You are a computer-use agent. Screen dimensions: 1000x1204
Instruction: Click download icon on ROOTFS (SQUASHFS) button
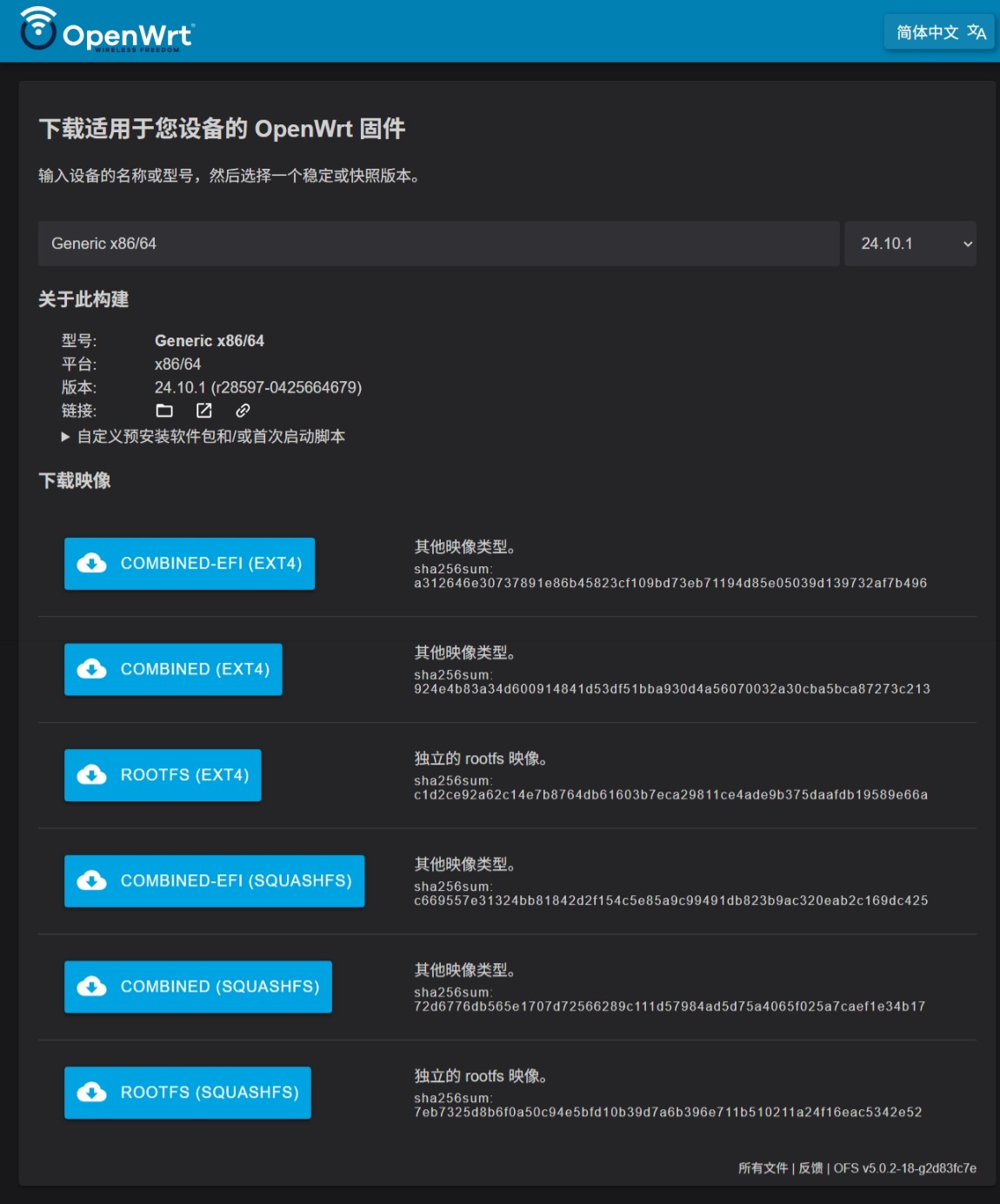(x=91, y=1093)
